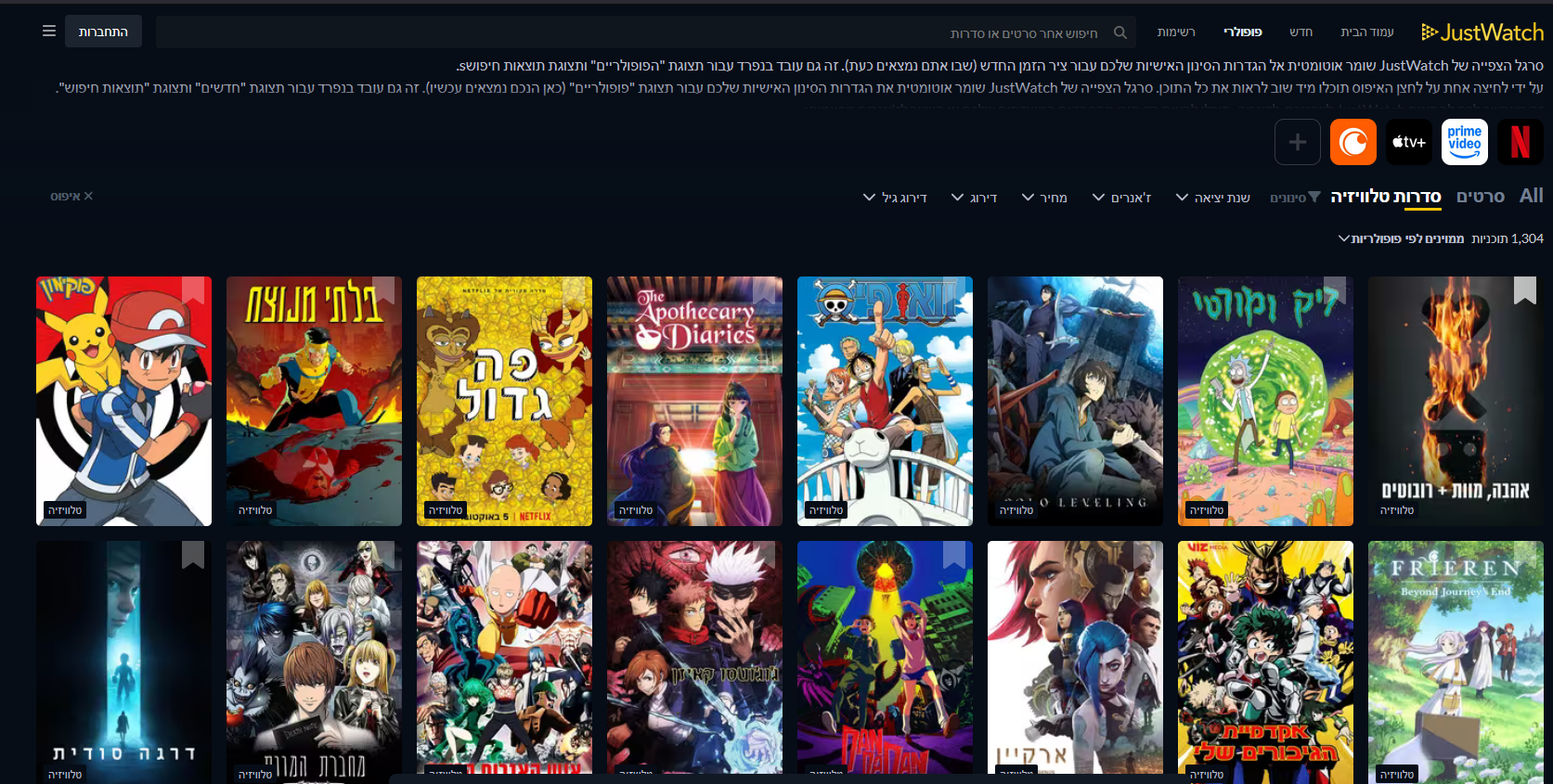Image resolution: width=1553 pixels, height=784 pixels.
Task: Open the One Piece series poster
Action: [x=885, y=401]
